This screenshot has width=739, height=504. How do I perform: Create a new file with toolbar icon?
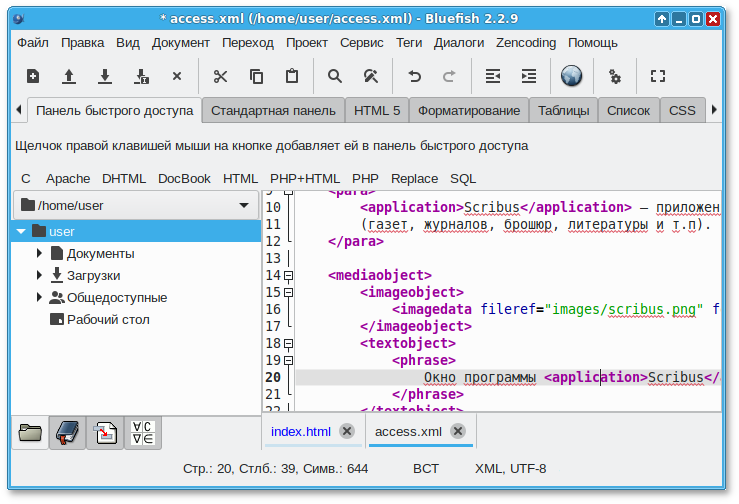click(33, 76)
